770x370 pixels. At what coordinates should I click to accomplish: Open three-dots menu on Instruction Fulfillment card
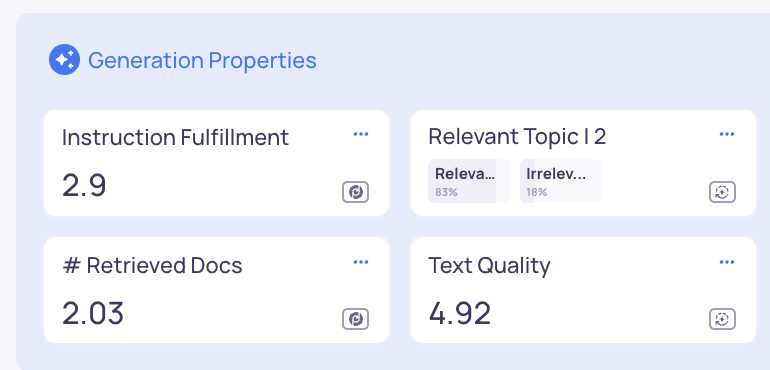361,134
